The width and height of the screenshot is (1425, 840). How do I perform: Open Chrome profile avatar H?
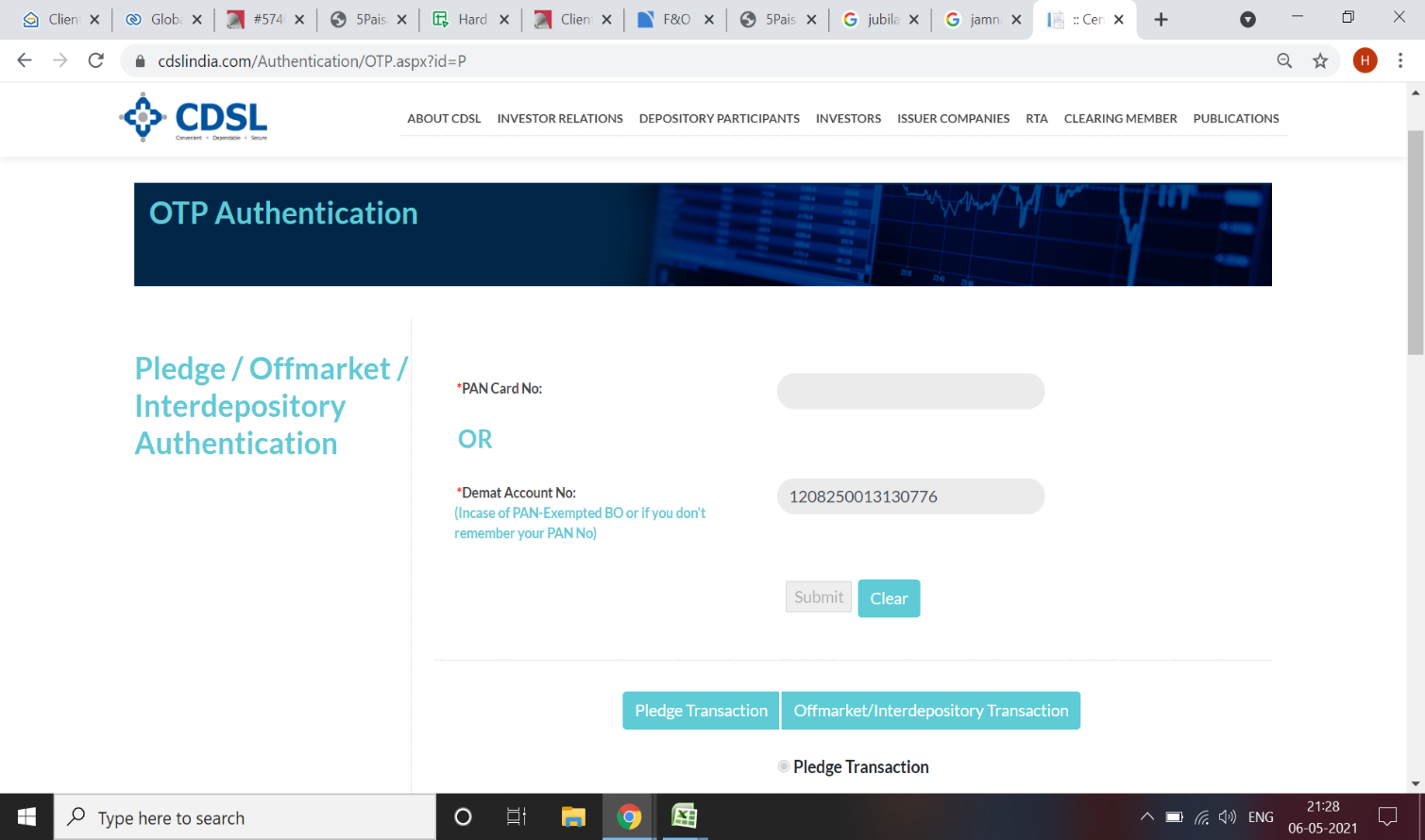(1365, 60)
